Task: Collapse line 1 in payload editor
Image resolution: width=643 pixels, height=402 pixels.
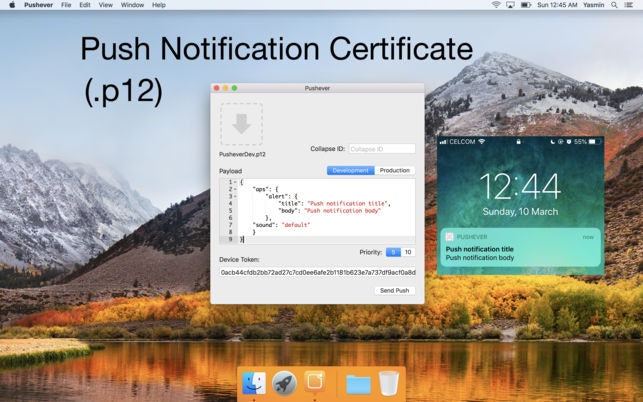Action: pos(235,182)
